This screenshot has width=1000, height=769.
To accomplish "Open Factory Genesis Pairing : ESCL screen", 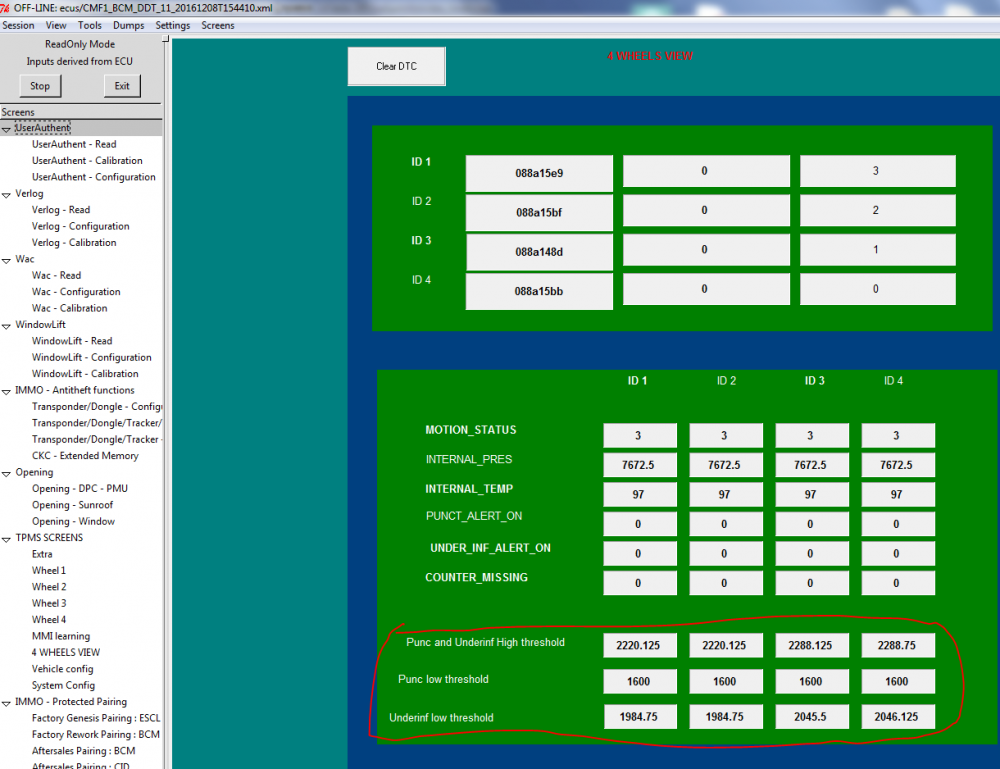I will [96, 718].
